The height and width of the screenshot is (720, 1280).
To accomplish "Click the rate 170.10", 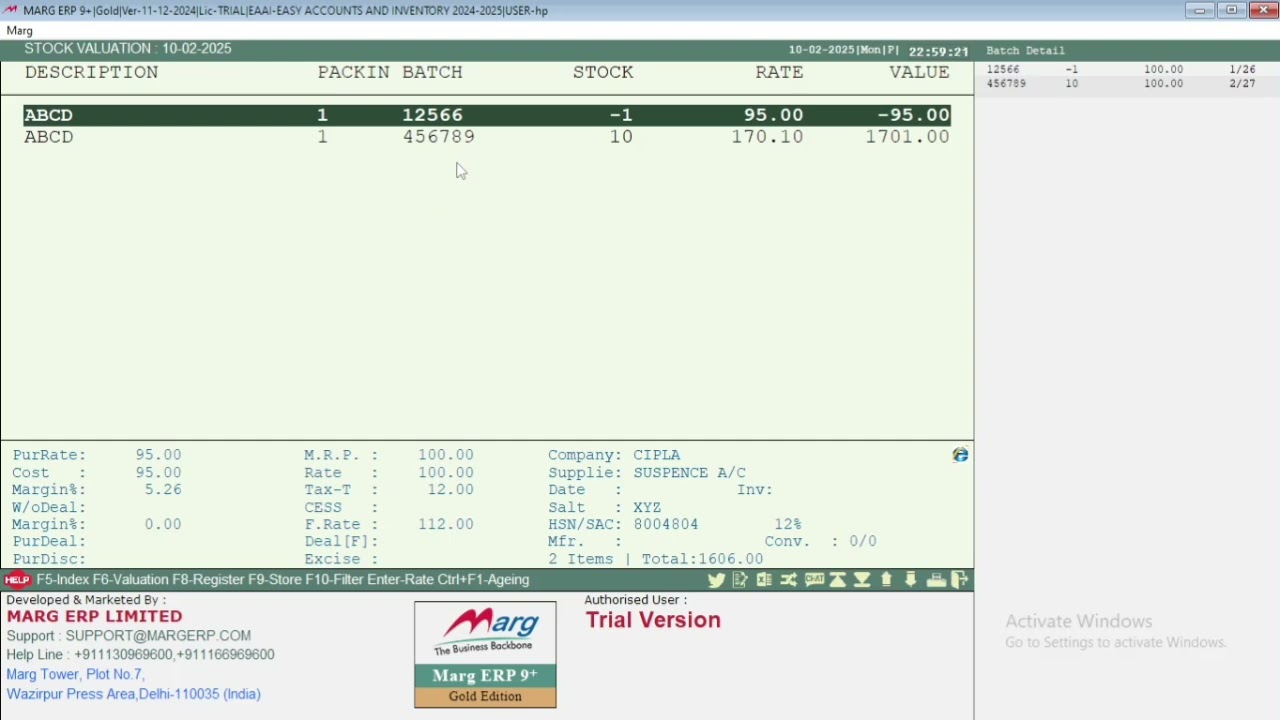I will tap(767, 137).
